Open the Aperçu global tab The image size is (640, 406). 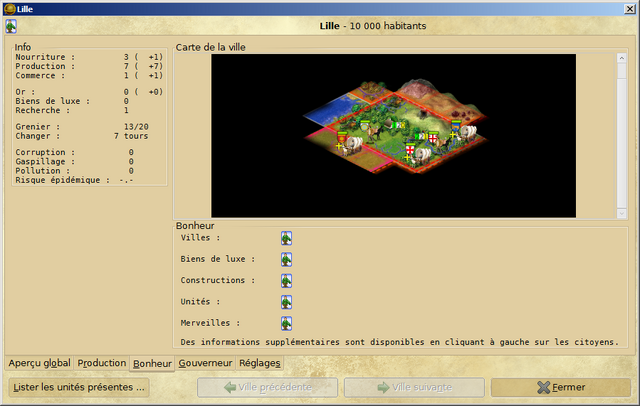(39, 363)
